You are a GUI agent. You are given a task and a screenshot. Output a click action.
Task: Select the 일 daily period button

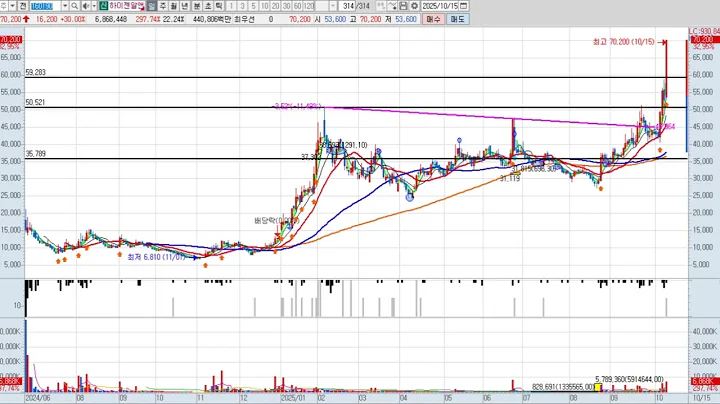click(x=152, y=6)
